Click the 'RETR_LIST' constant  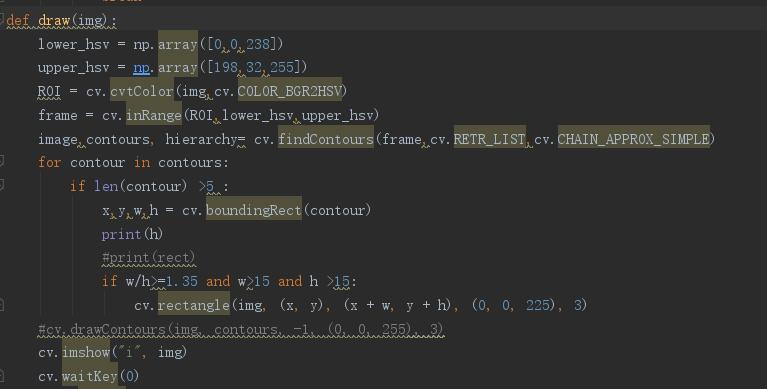[489, 139]
